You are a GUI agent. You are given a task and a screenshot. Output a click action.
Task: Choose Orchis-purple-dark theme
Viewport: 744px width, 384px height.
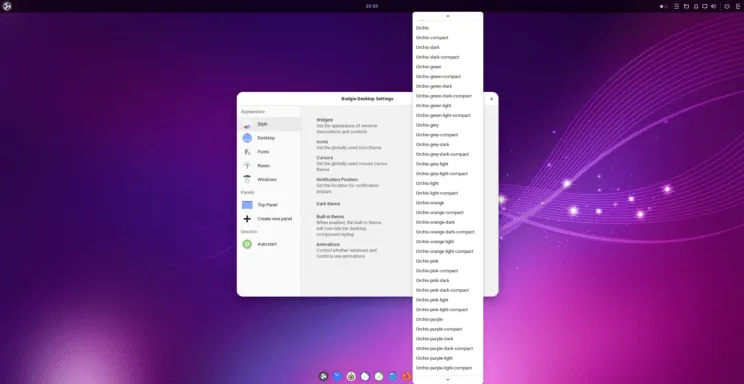pyautogui.click(x=448, y=339)
